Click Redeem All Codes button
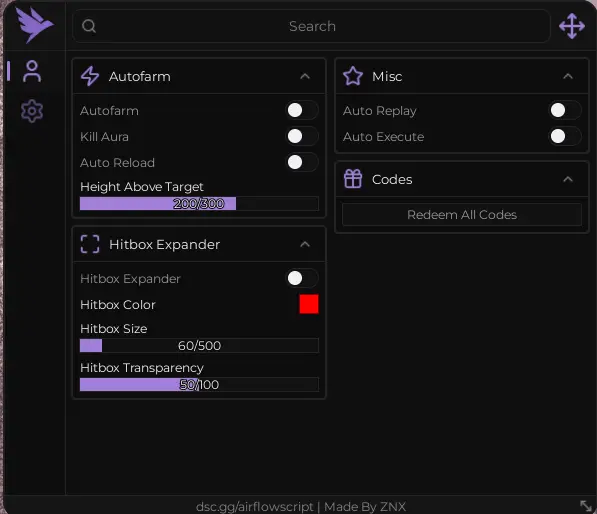Viewport: 597px width, 514px height. click(462, 215)
